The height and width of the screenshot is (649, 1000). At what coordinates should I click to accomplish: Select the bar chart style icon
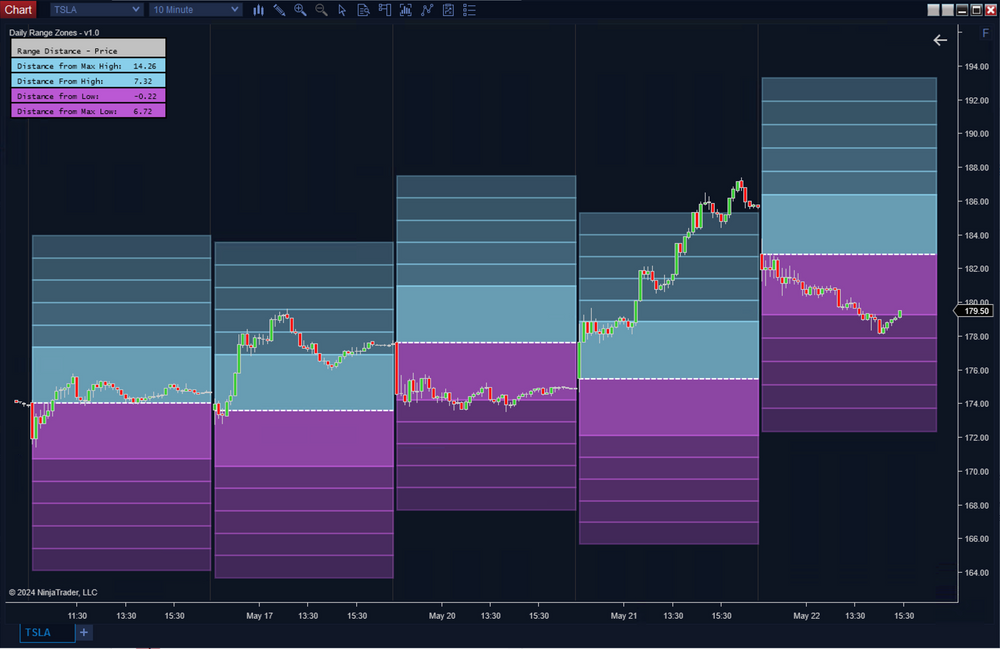(258, 9)
